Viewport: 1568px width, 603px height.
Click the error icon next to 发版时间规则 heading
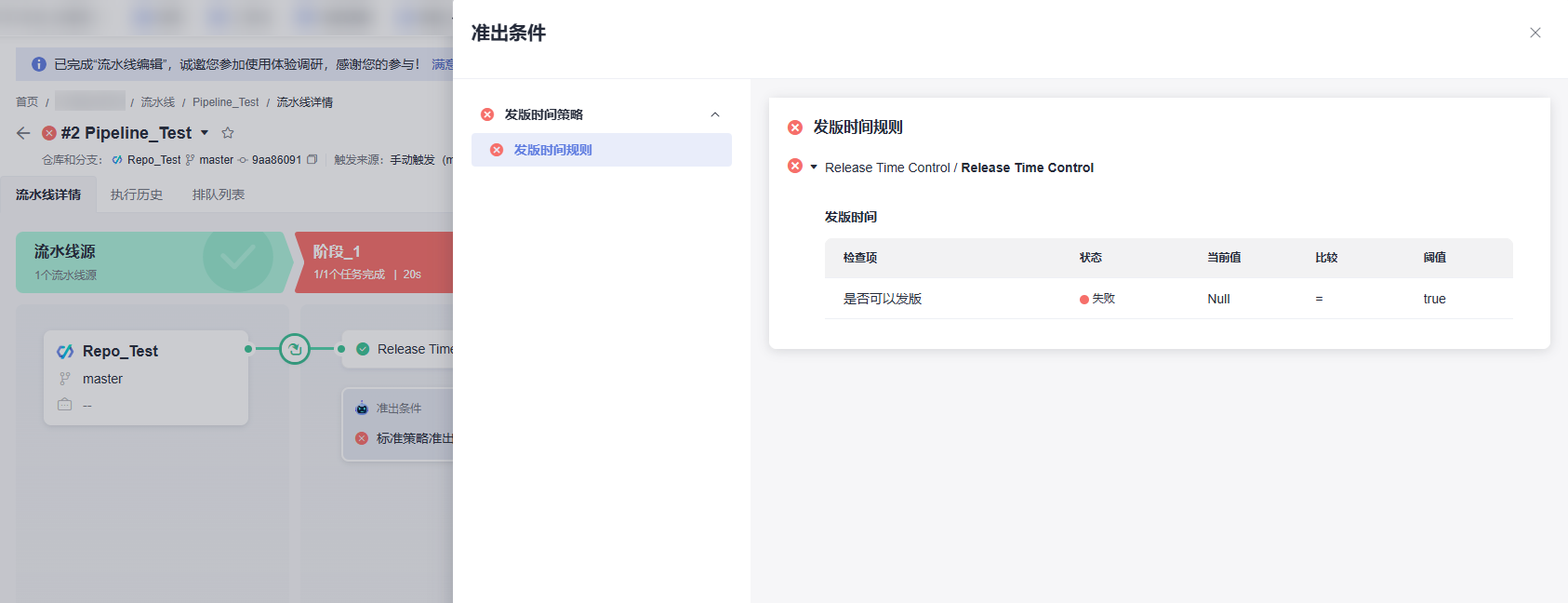click(x=795, y=127)
